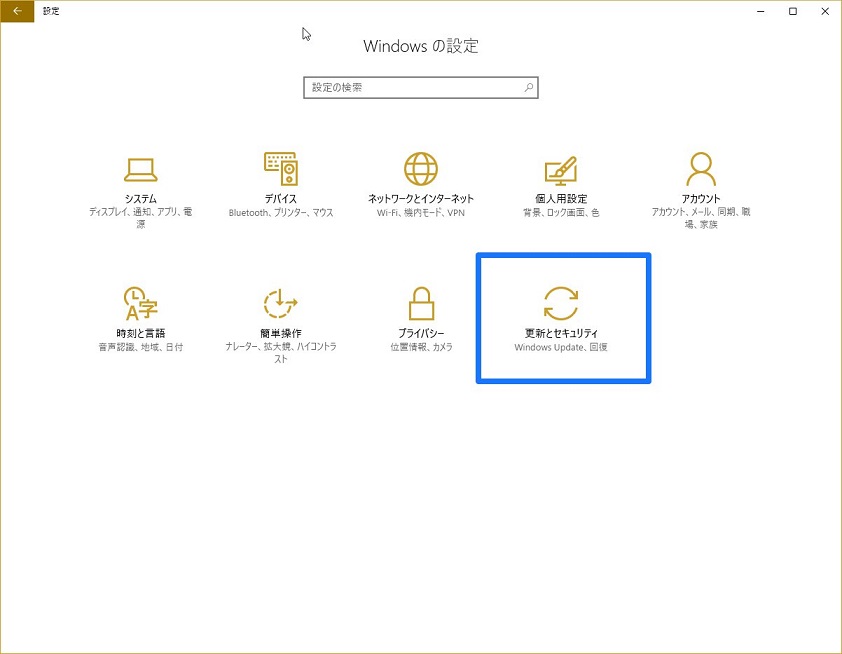The width and height of the screenshot is (842, 654).
Task: Click the 時刻と言語 label text
Action: click(x=141, y=333)
